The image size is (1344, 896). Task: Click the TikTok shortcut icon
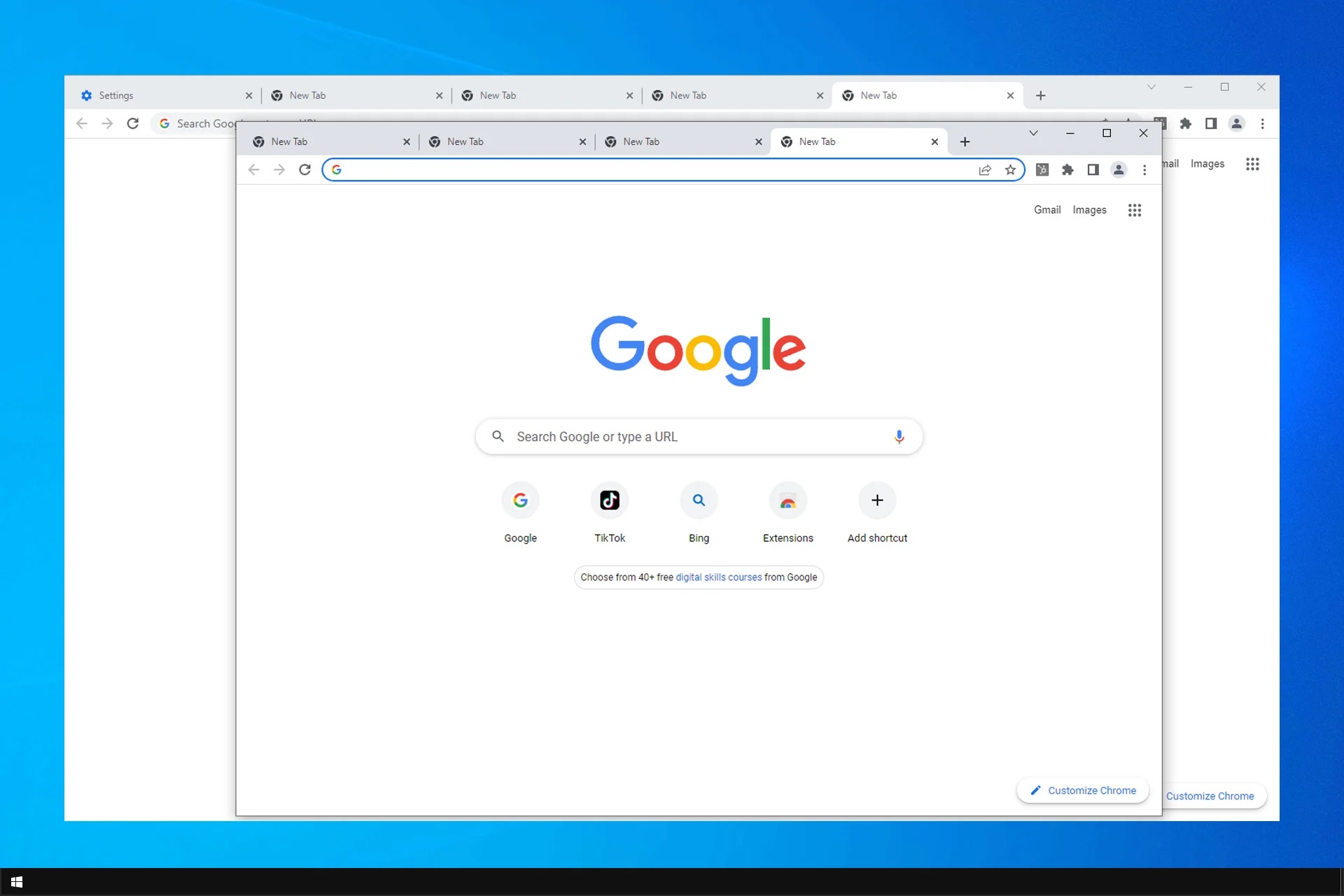pos(609,500)
